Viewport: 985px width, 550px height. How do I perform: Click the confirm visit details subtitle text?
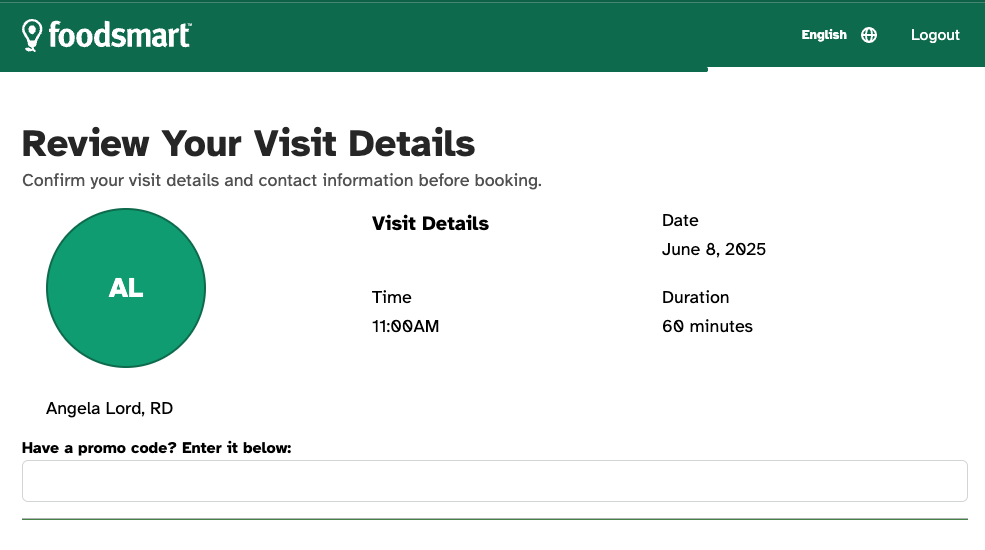click(x=282, y=181)
